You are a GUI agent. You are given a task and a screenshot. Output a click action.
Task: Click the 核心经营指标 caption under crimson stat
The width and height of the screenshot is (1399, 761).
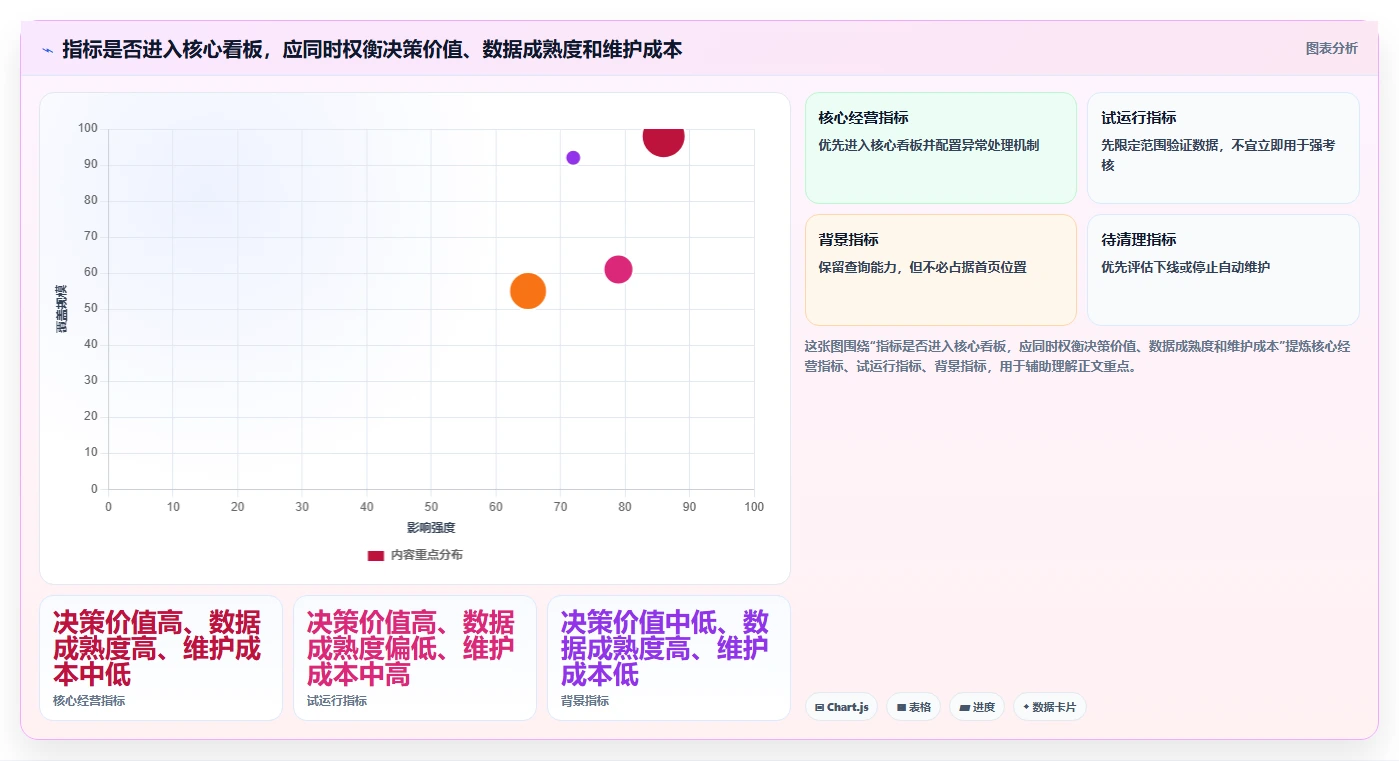[89, 701]
